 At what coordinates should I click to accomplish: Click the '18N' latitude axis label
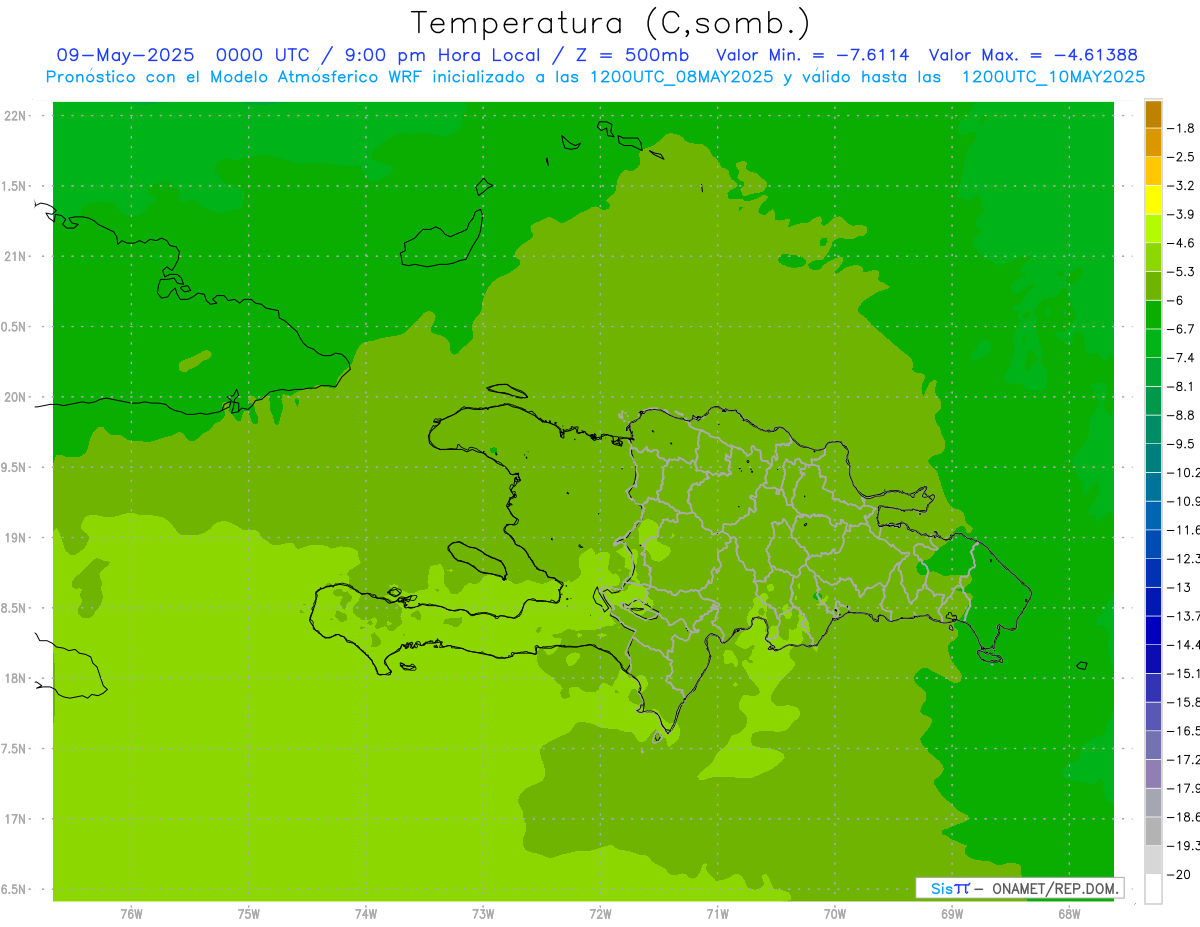point(16,679)
